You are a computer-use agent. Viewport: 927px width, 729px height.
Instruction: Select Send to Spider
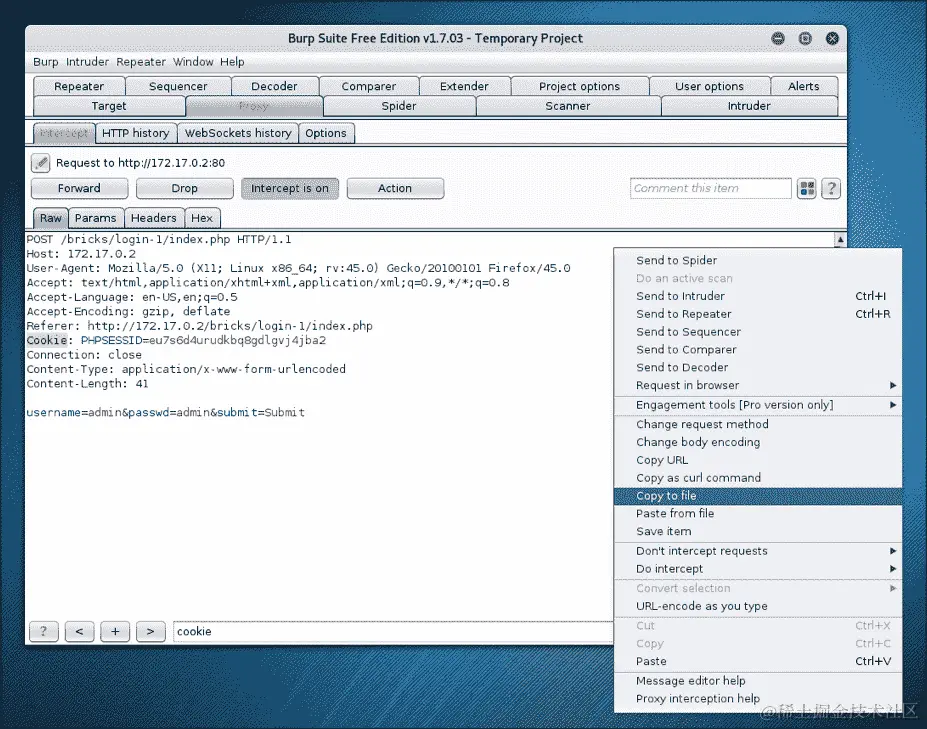[x=758, y=261]
